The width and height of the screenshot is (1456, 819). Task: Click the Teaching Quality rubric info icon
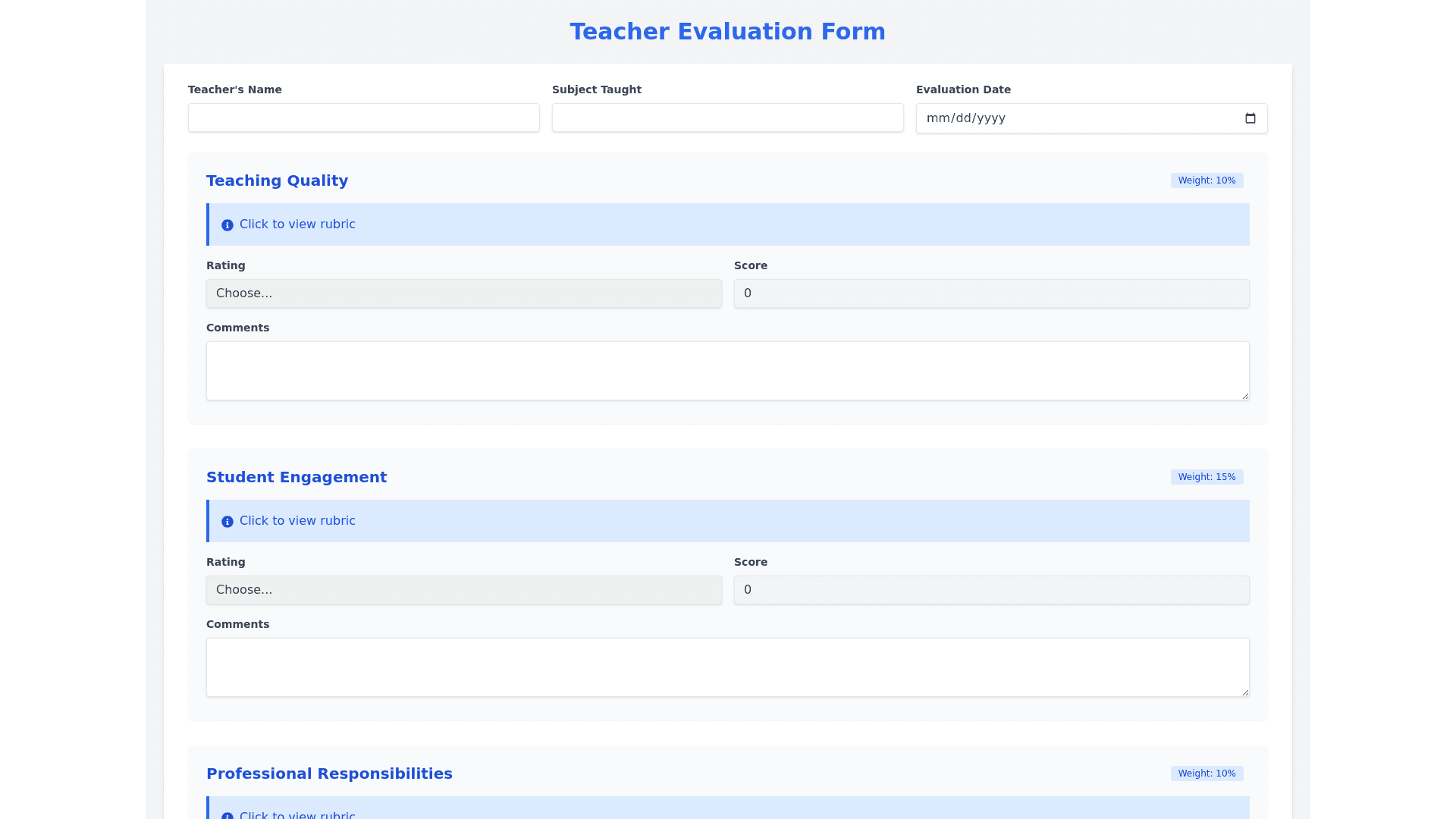point(227,225)
